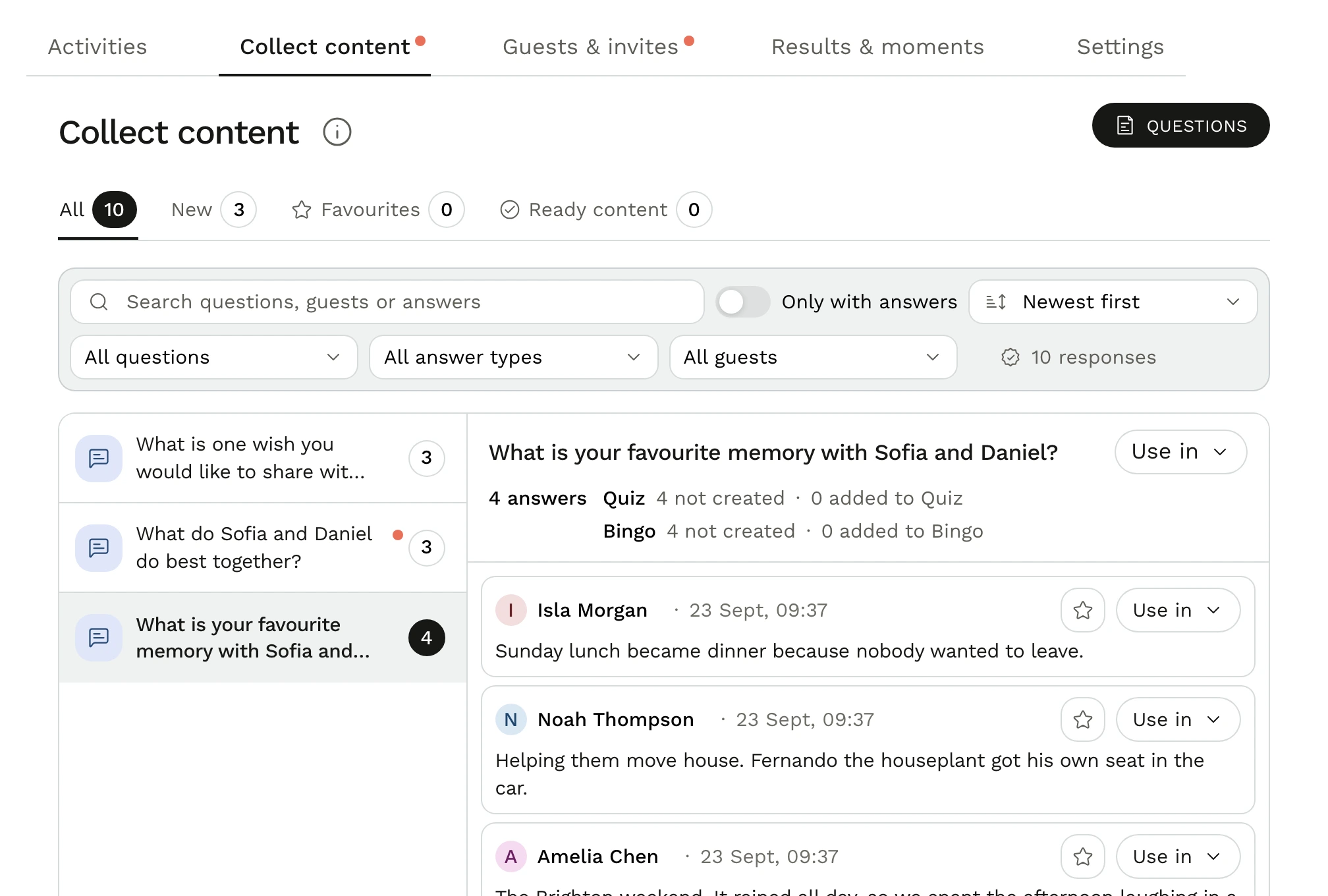Click chat icon of 'What do Sofia and Daniel' question
Screen dimensions: 1328x896
pos(99,547)
